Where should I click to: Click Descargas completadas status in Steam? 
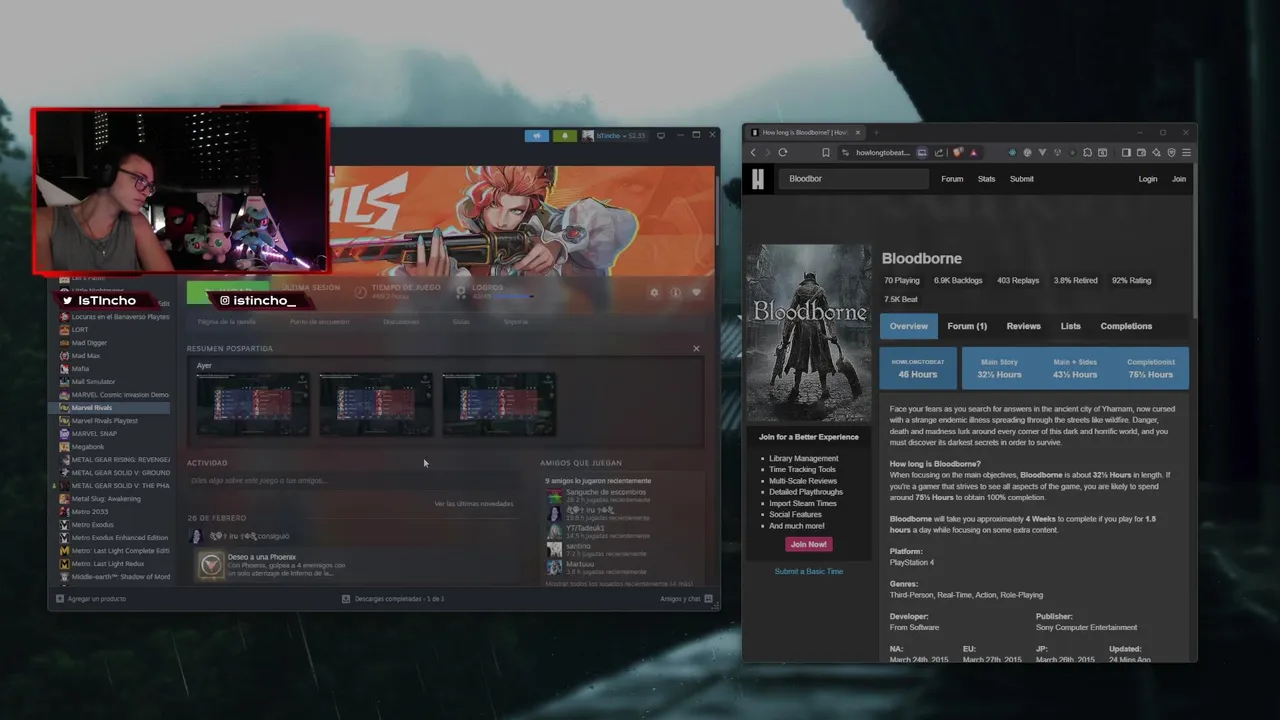393,598
